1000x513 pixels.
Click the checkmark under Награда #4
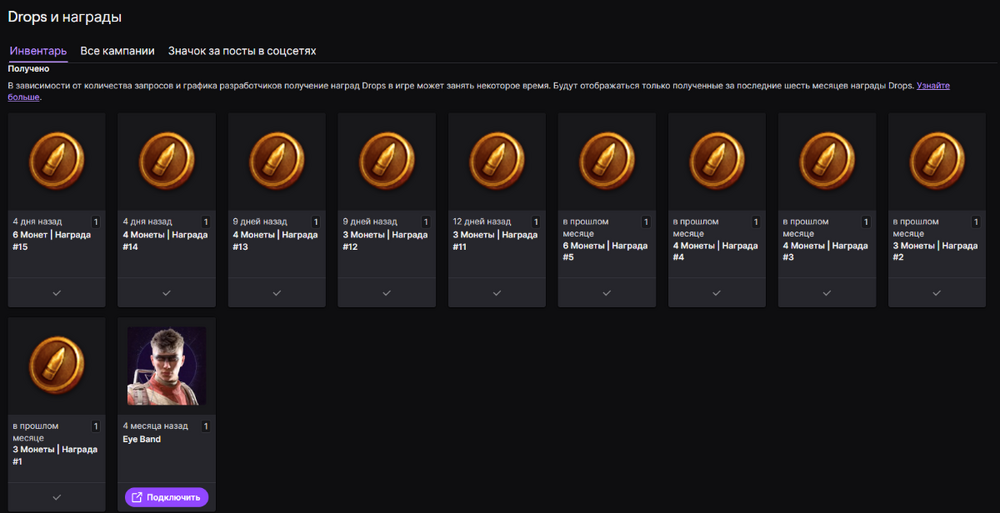pyautogui.click(x=717, y=293)
